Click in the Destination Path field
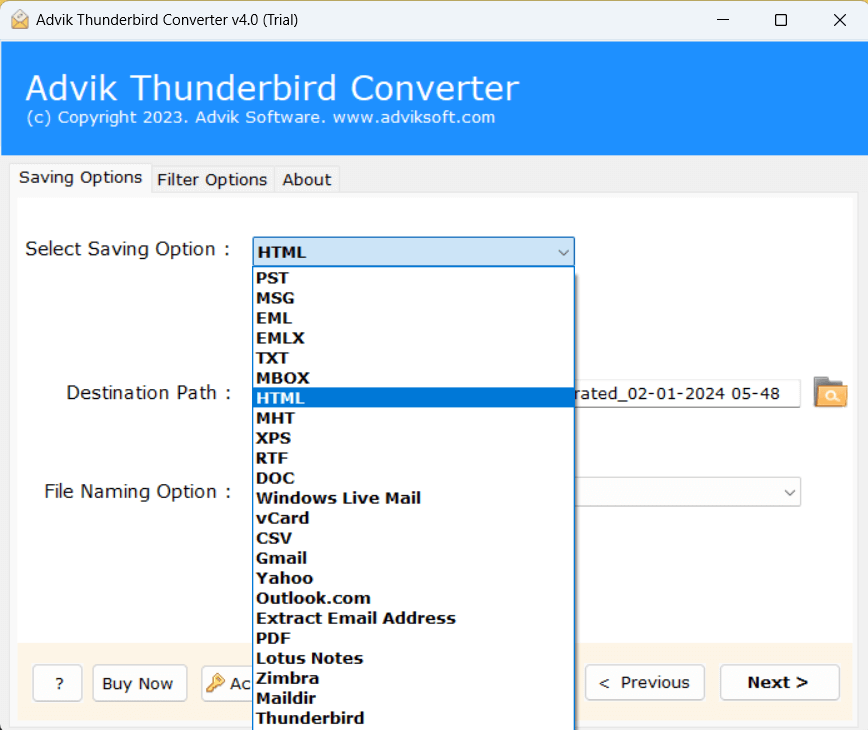868x730 pixels. point(688,394)
